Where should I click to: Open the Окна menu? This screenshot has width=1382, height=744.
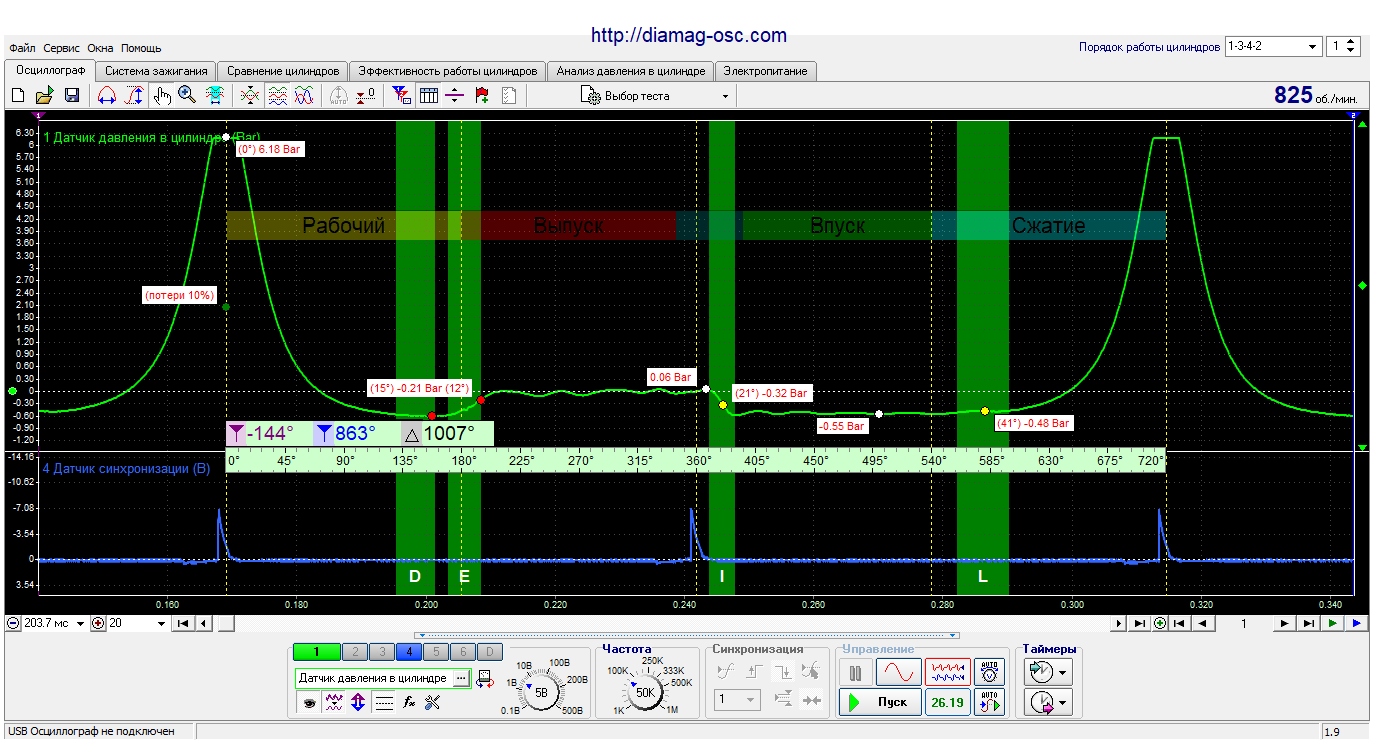(100, 48)
